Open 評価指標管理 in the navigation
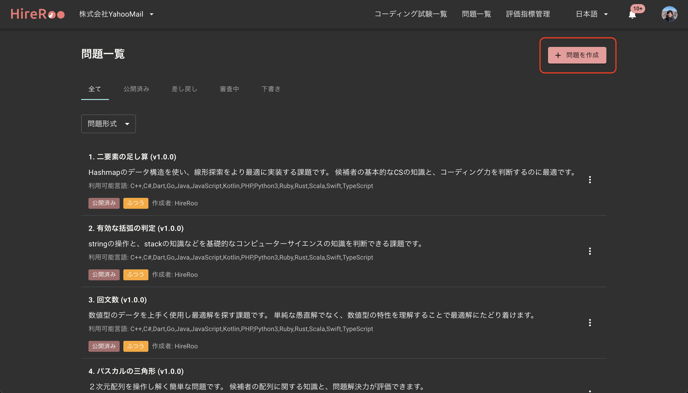The height and width of the screenshot is (393, 688). (x=528, y=14)
